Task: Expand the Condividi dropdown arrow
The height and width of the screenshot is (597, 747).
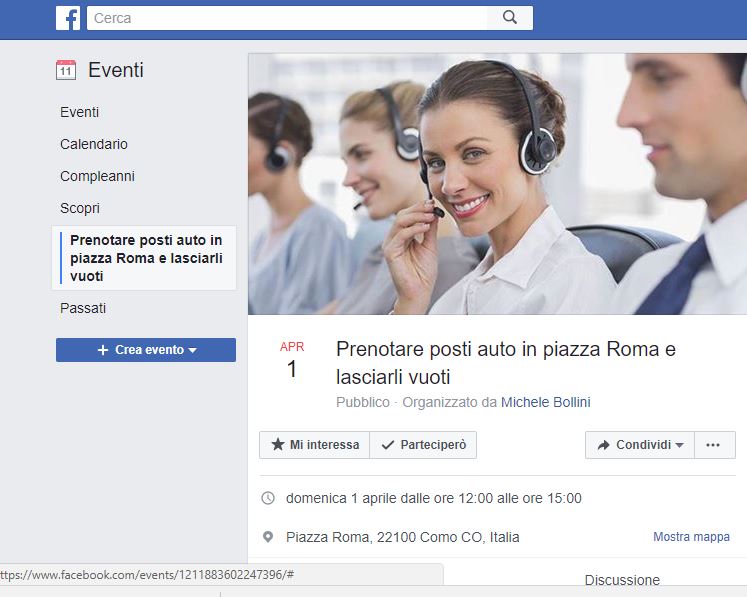Action: click(x=680, y=445)
